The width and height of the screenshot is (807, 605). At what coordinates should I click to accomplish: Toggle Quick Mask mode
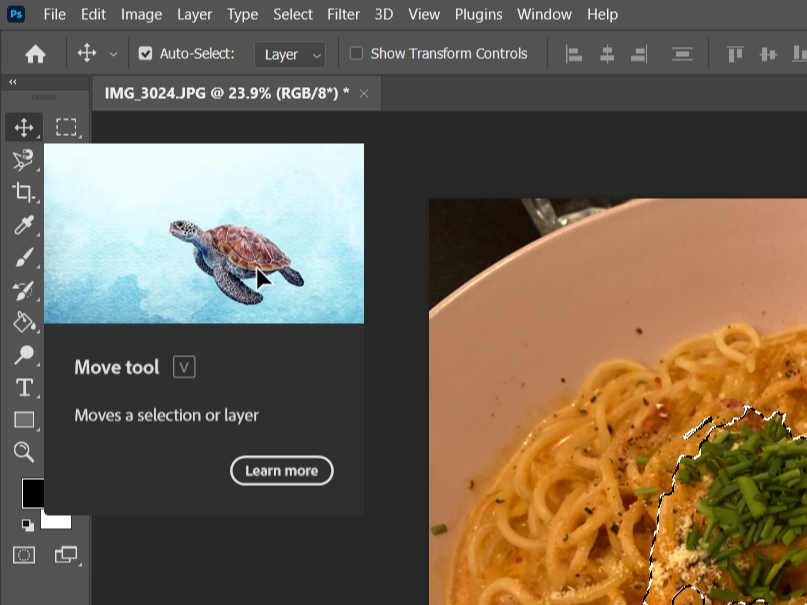(24, 555)
